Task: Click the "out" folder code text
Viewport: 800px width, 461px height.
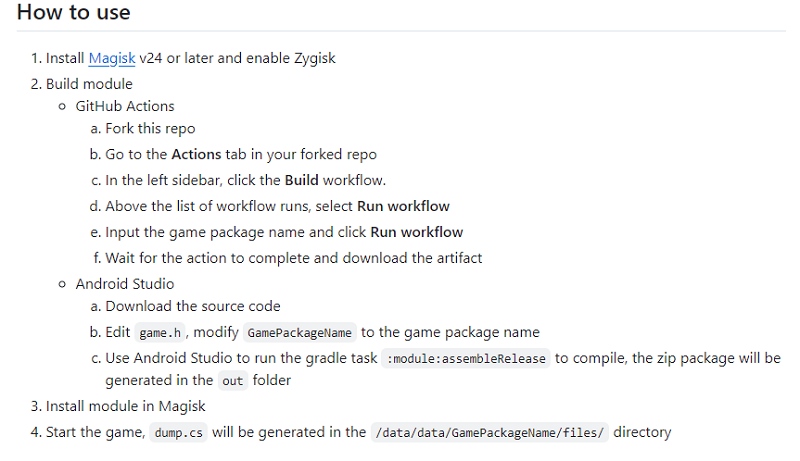Action: coord(231,380)
